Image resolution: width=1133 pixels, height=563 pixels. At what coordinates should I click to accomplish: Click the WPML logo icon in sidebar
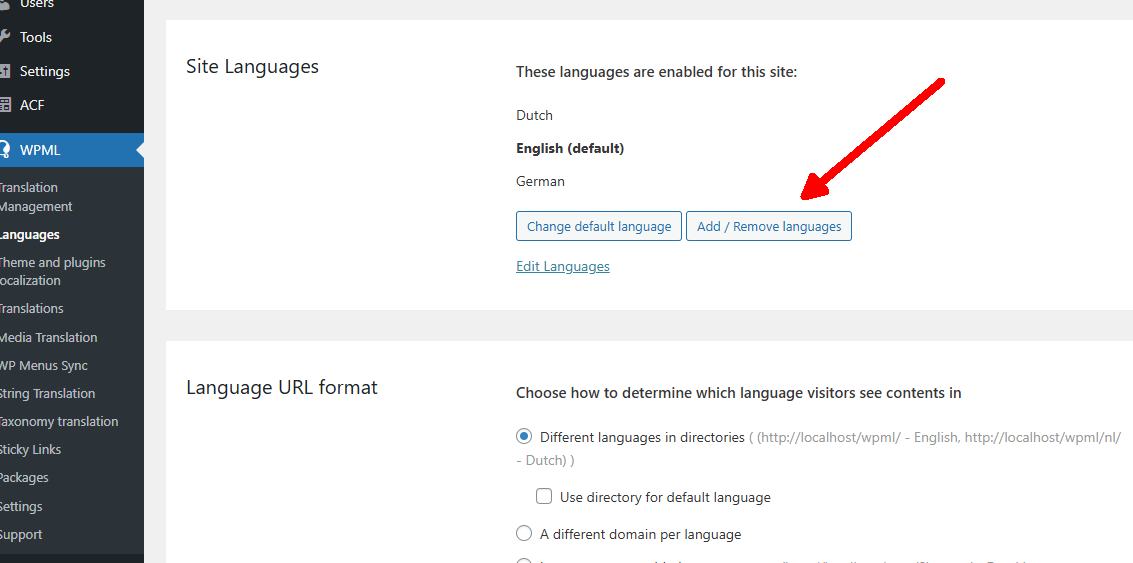click(x=5, y=151)
